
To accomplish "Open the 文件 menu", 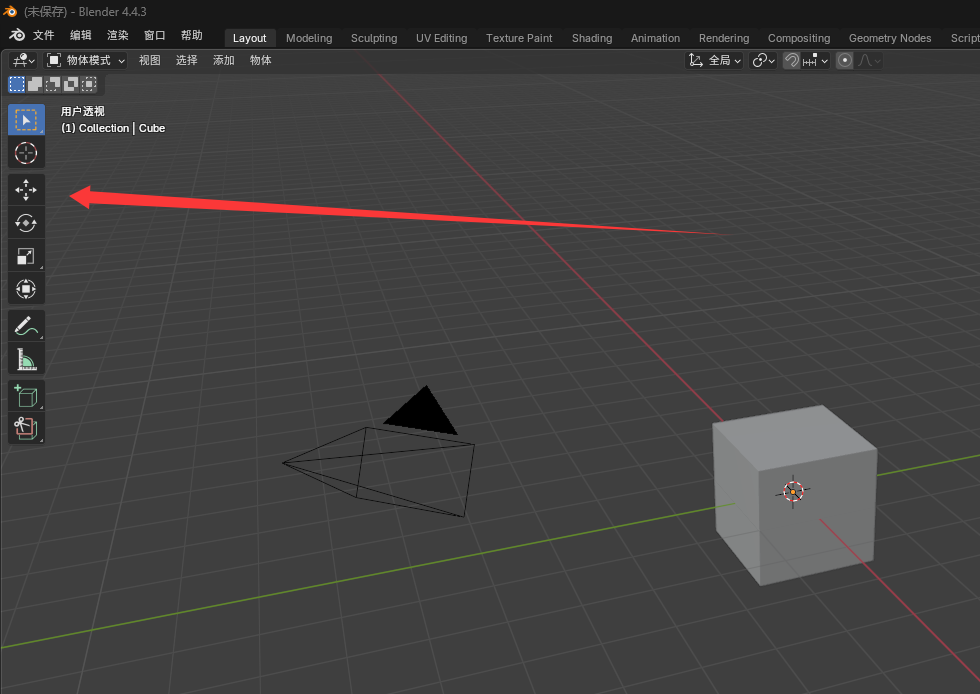I will (44, 36).
